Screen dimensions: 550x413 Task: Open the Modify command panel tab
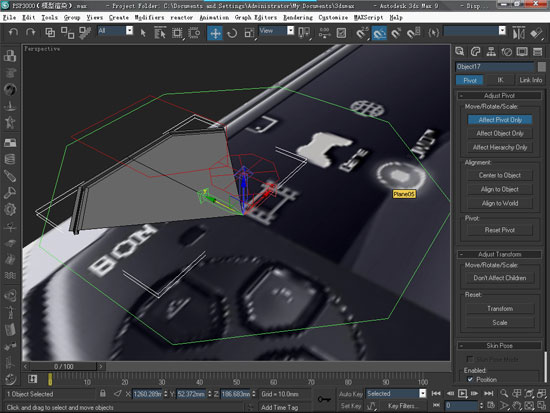point(475,52)
